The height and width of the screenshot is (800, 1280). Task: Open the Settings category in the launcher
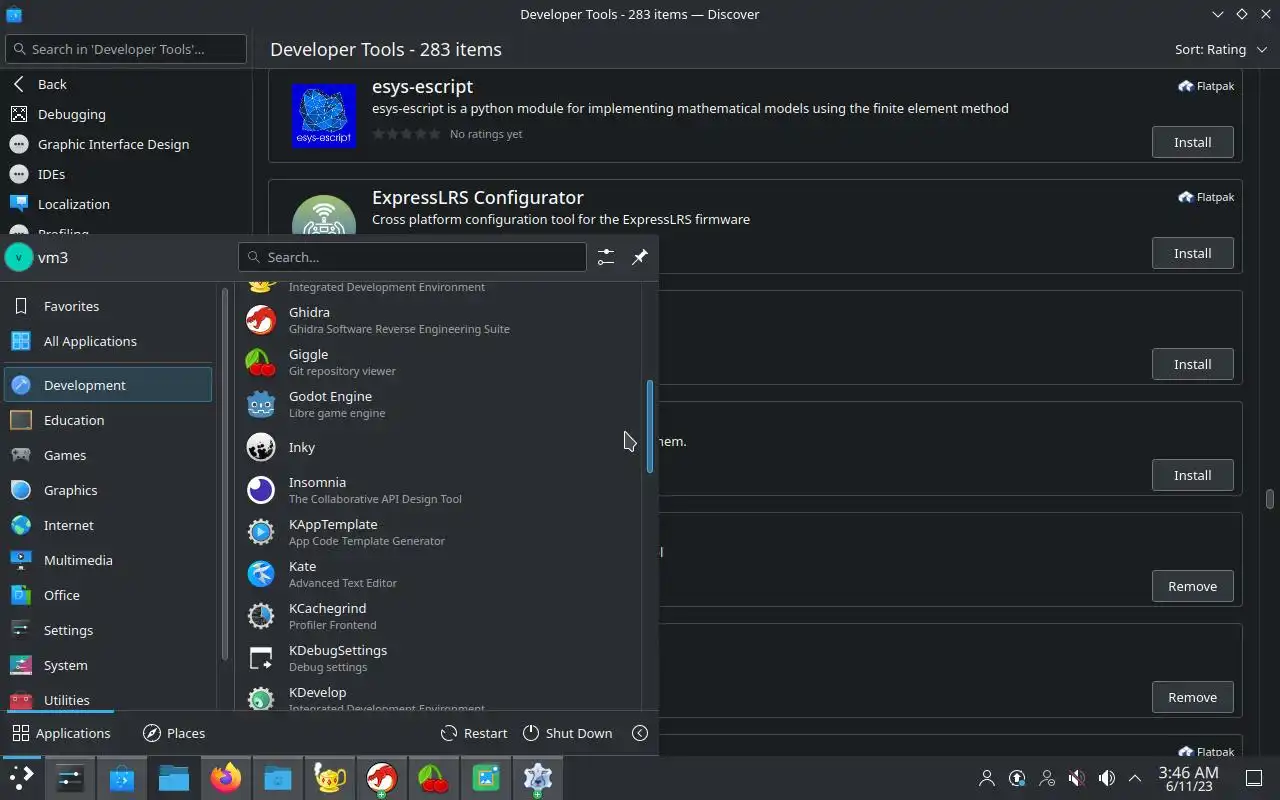coord(108,630)
